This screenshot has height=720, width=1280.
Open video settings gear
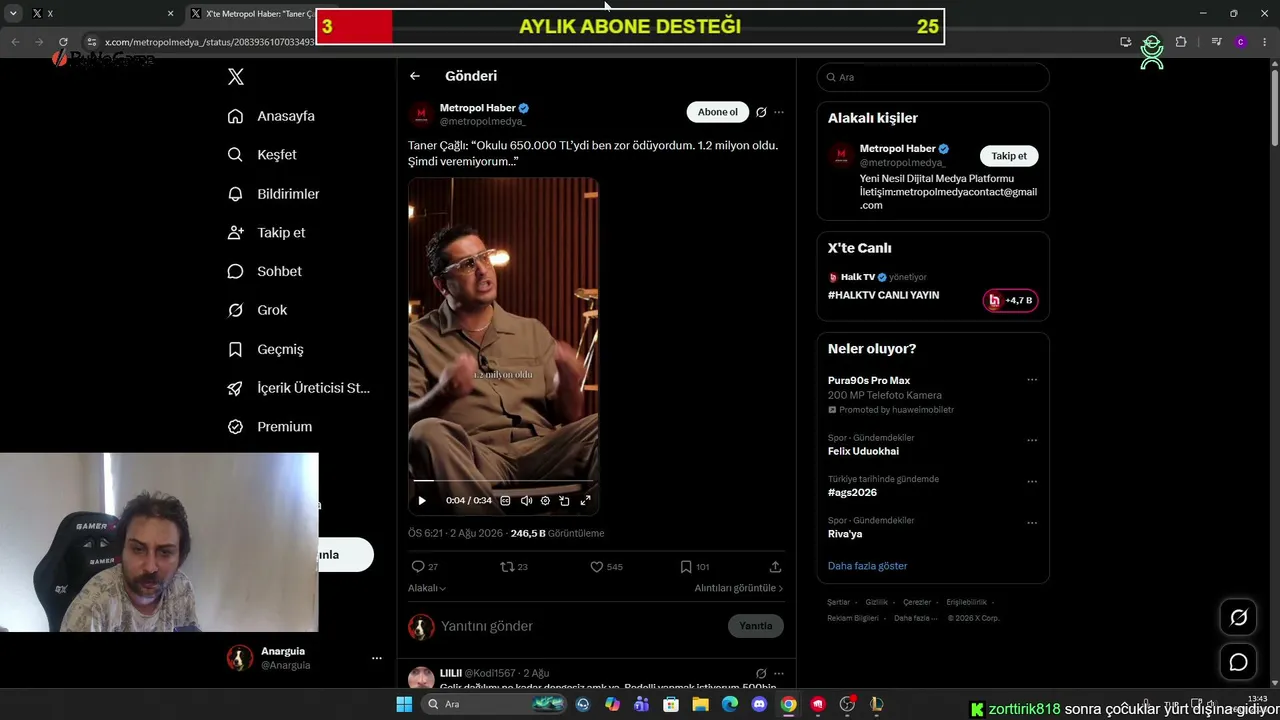[x=545, y=501]
